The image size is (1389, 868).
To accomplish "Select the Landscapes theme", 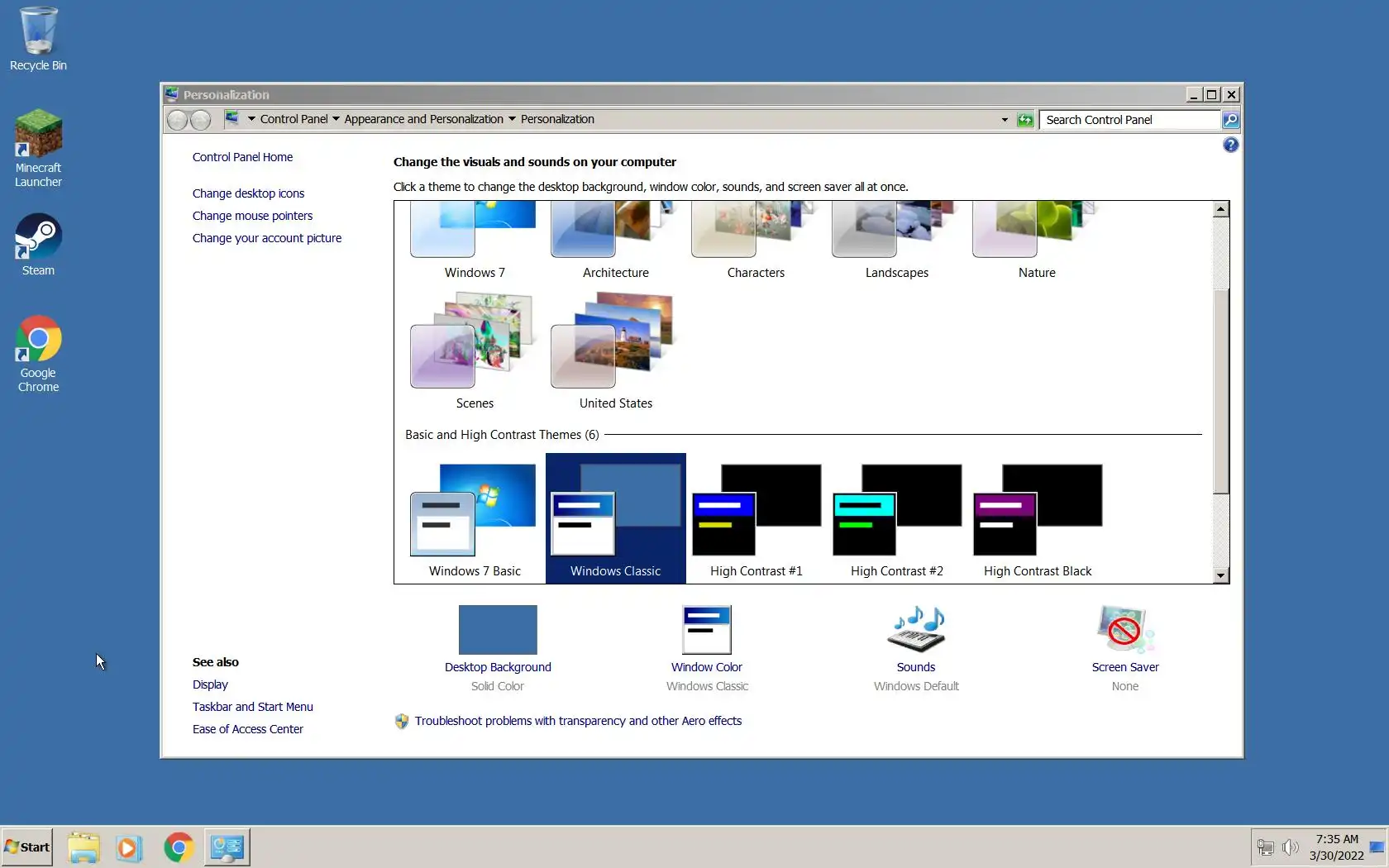I will [896, 241].
